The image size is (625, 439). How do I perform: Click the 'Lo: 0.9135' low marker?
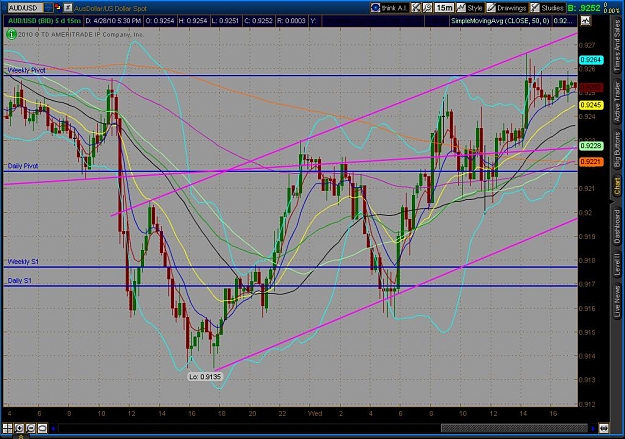[x=205, y=376]
